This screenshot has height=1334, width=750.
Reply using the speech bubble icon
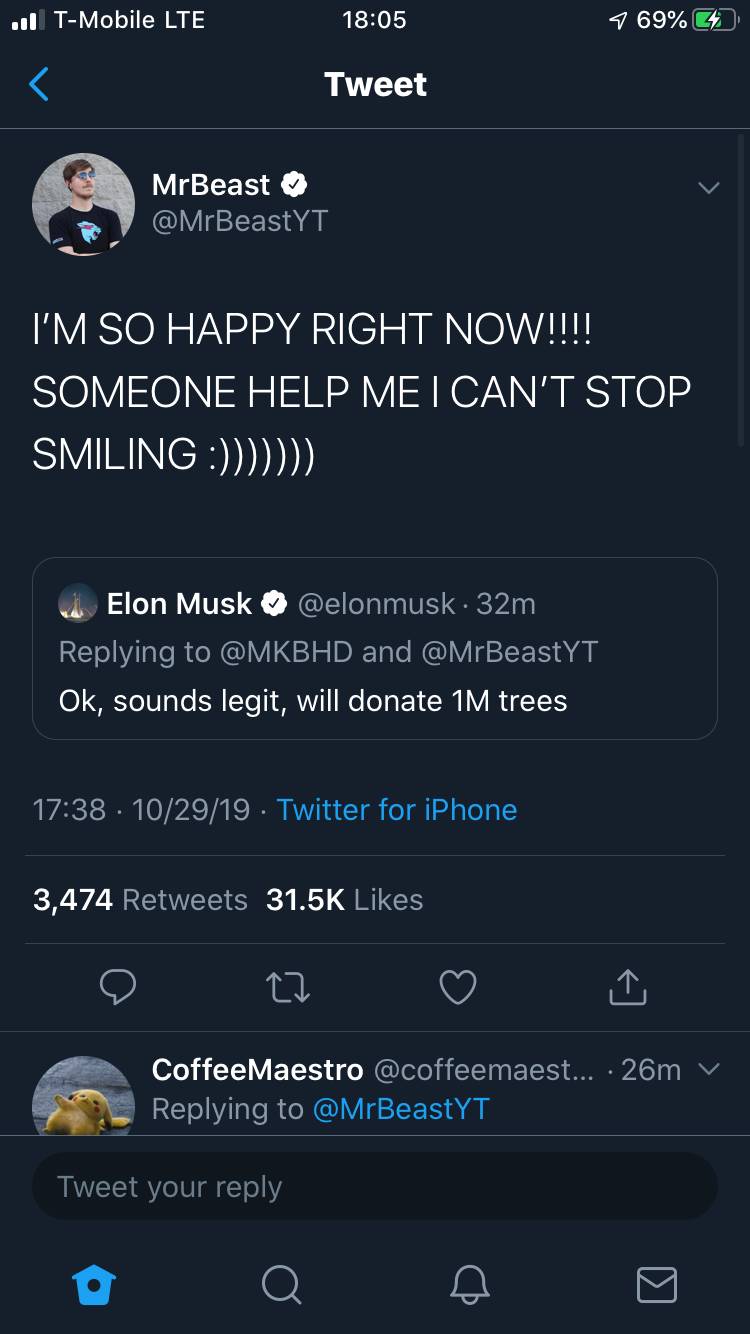[118, 987]
